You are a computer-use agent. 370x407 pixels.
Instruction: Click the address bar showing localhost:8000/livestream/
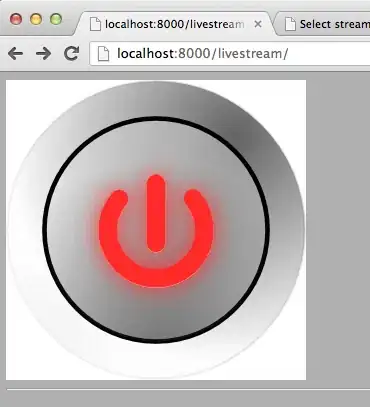pyautogui.click(x=230, y=54)
